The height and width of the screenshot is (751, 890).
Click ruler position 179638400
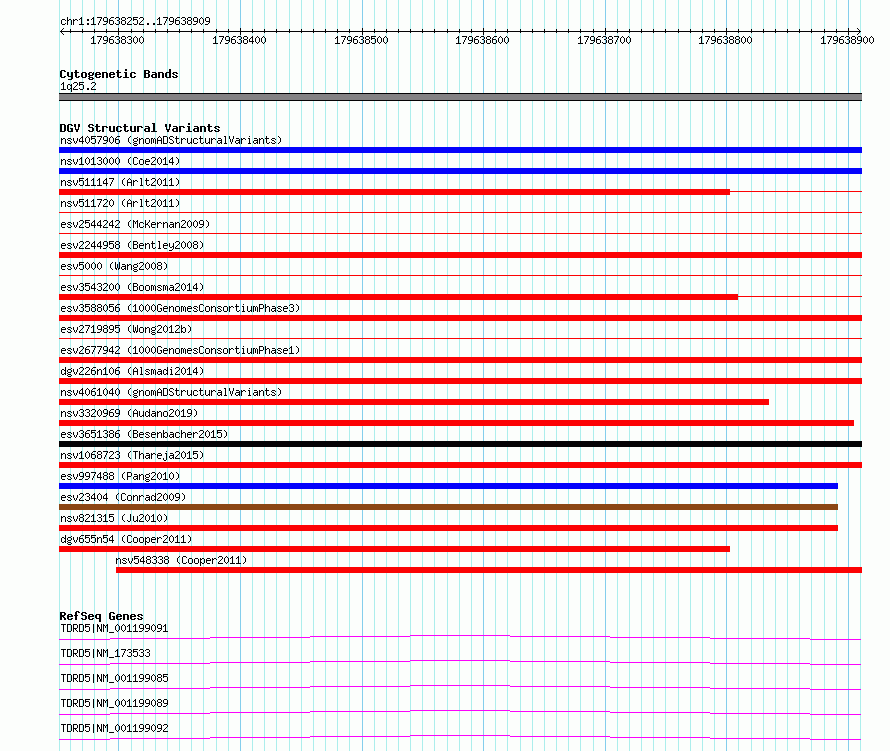(x=239, y=40)
